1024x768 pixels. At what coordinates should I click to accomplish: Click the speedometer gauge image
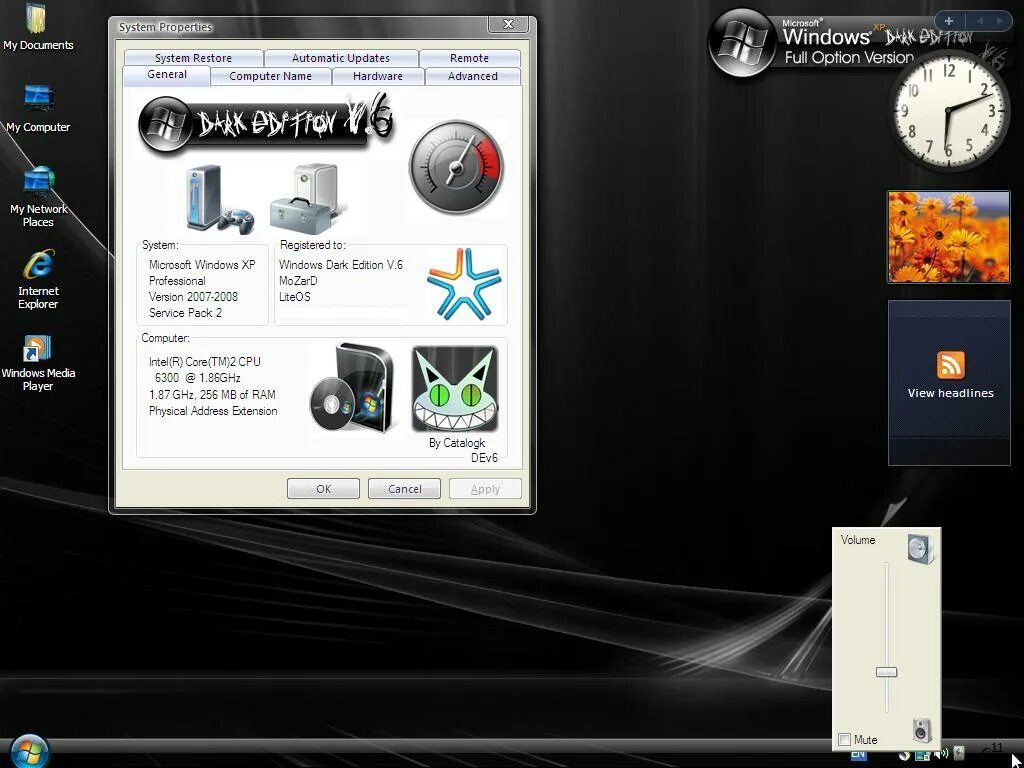pos(456,167)
